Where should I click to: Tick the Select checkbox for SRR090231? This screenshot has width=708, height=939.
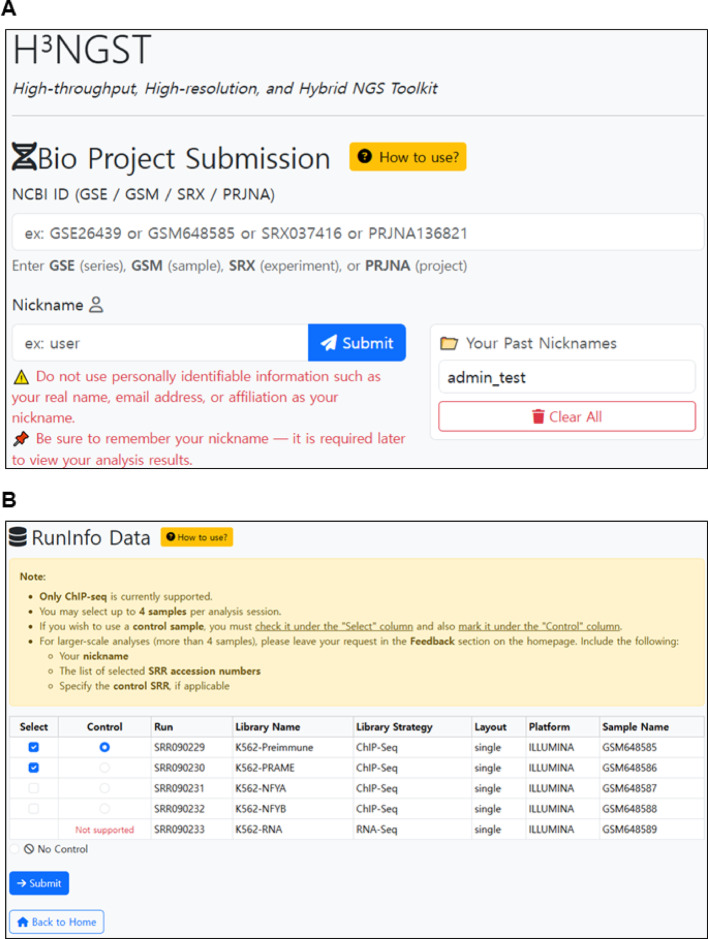tap(35, 788)
